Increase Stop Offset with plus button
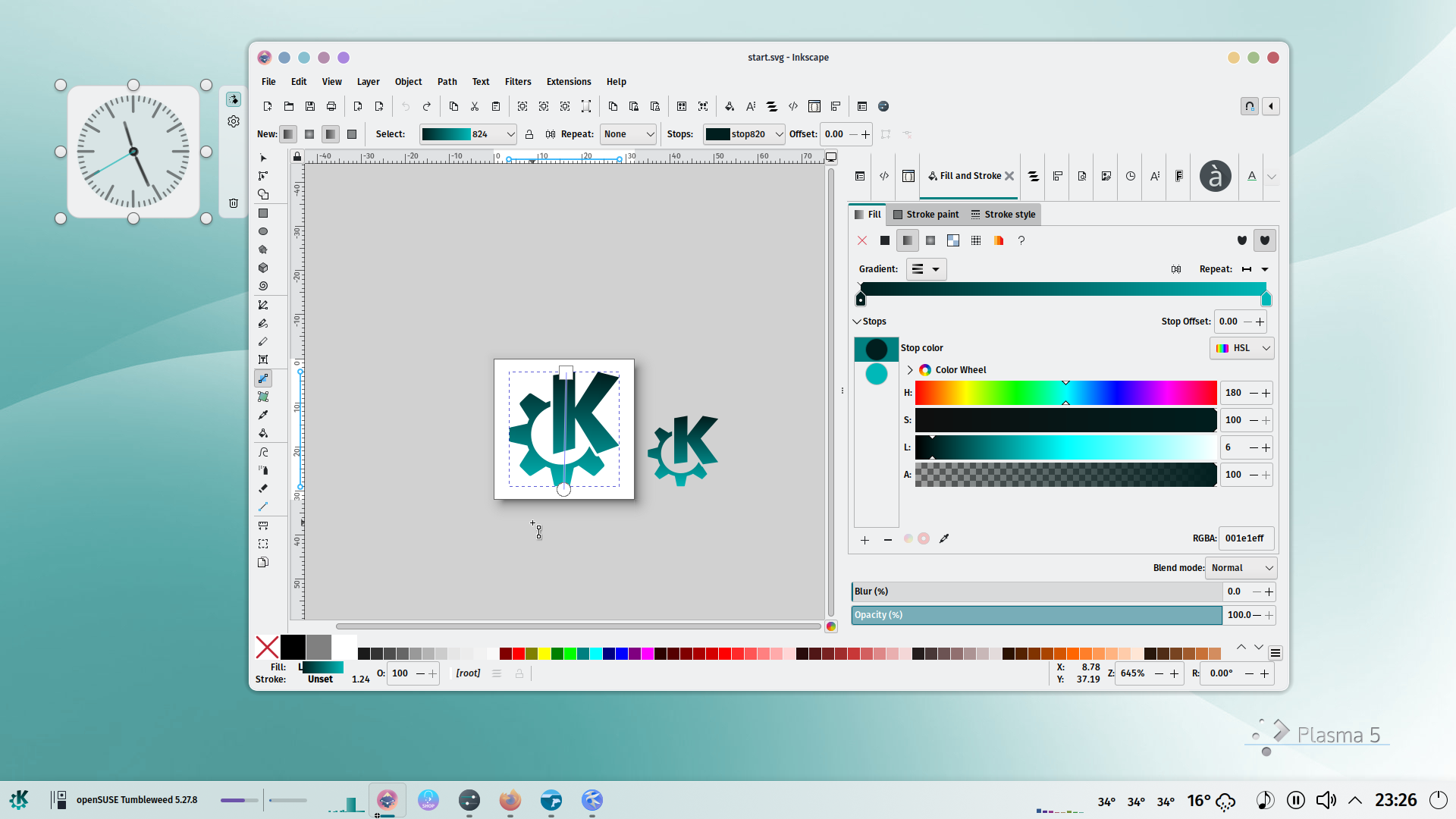Image resolution: width=1456 pixels, height=819 pixels. (1260, 322)
